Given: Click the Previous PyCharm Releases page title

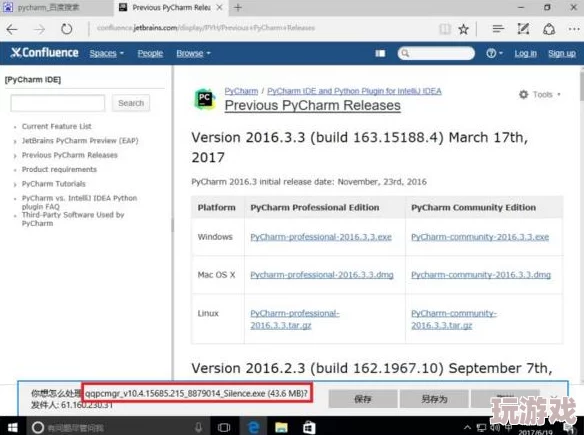Looking at the screenshot, I should (312, 105).
